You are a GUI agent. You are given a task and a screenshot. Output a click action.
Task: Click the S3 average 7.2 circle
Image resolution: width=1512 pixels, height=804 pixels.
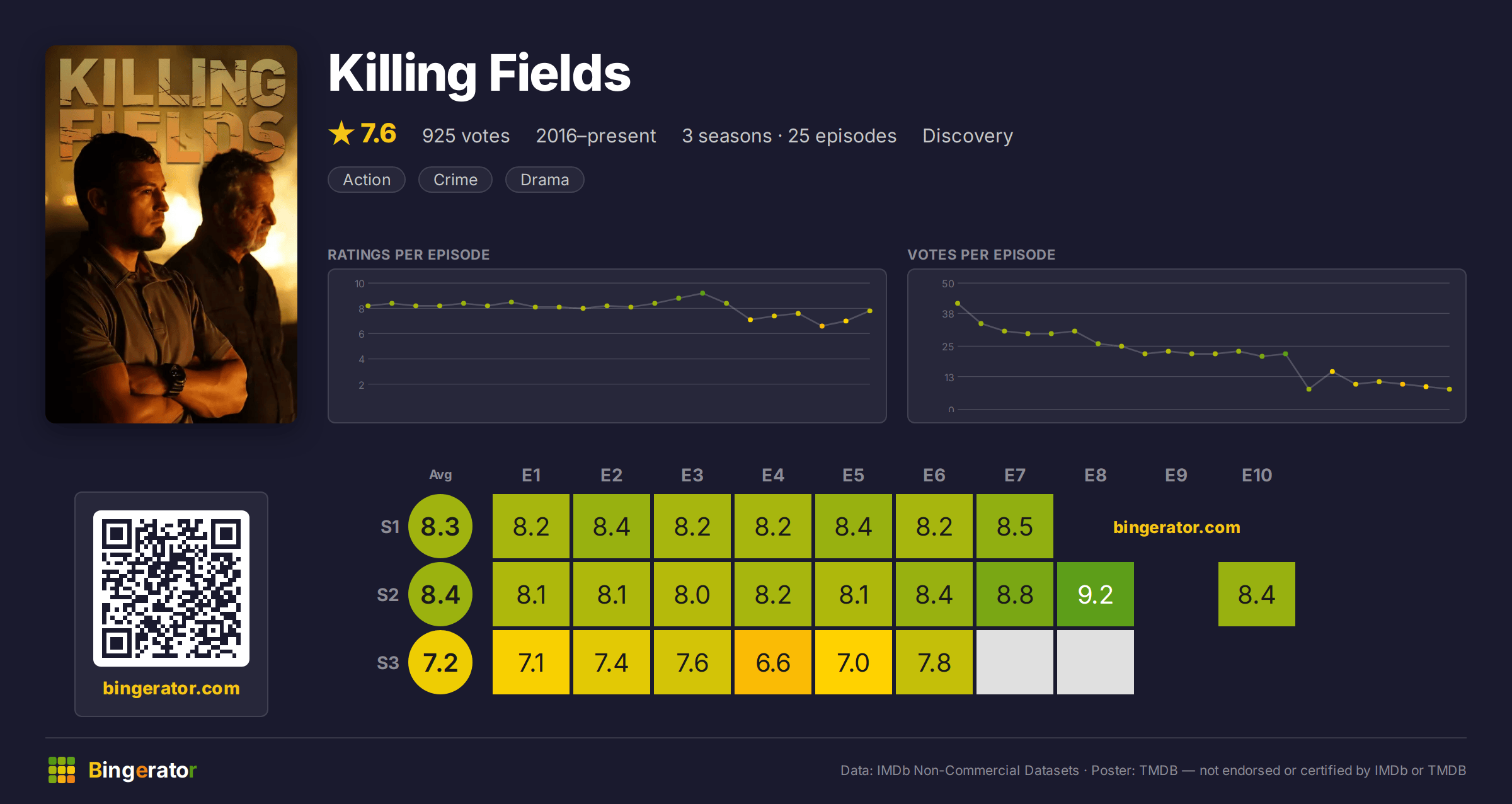[x=440, y=662]
